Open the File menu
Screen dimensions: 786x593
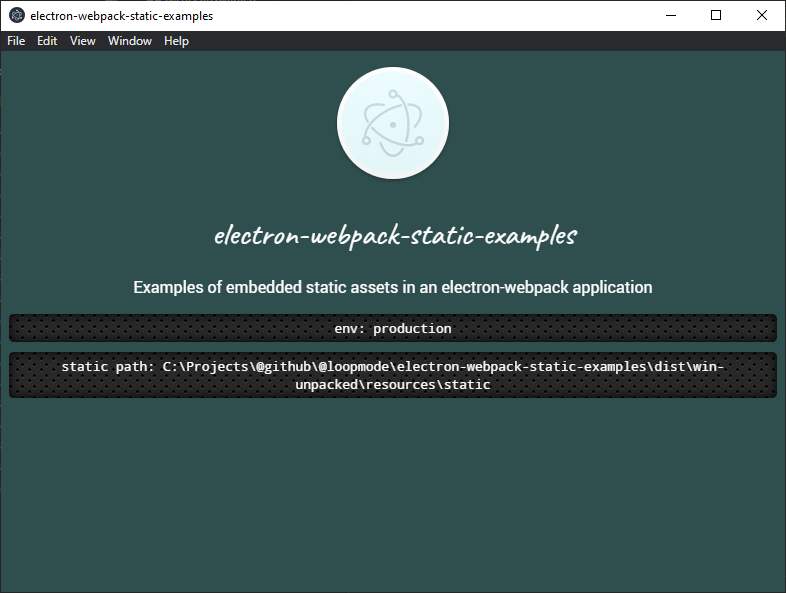16,41
